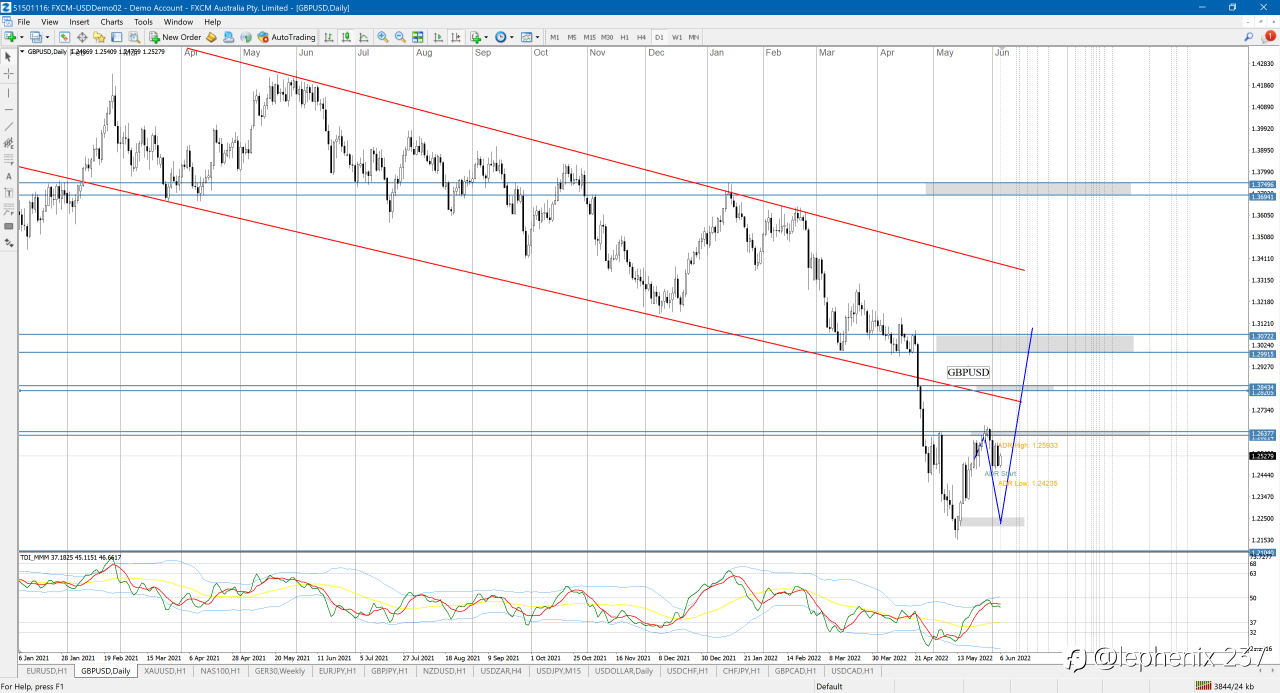Viewport: 1280px width, 693px height.
Task: Select the Crosshair tool
Action: [9, 74]
